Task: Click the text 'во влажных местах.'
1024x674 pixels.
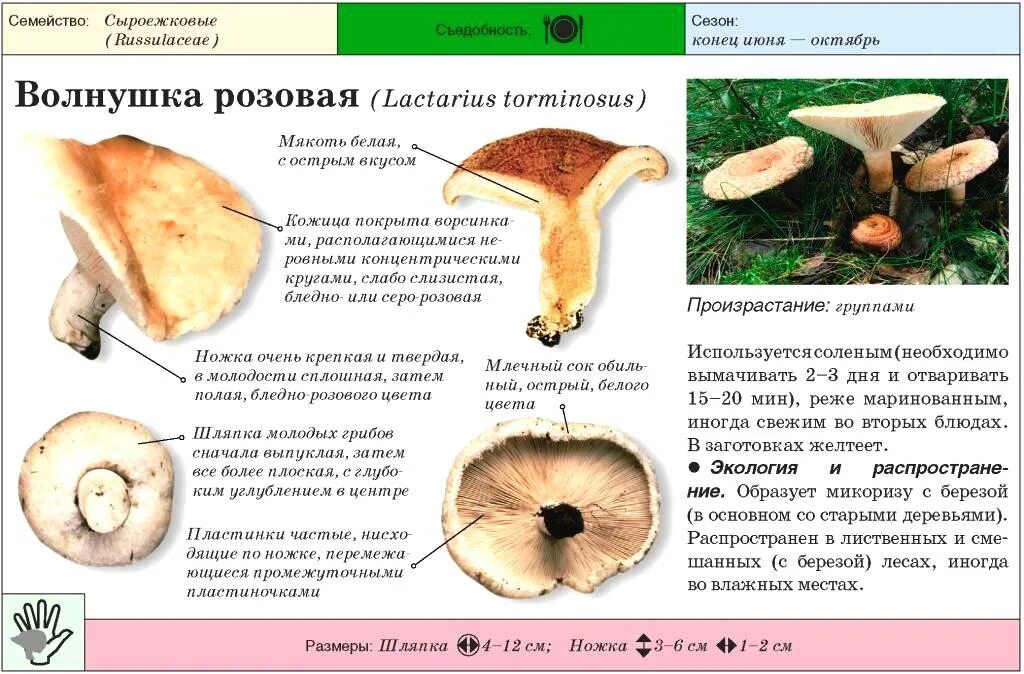Action: 775,585
